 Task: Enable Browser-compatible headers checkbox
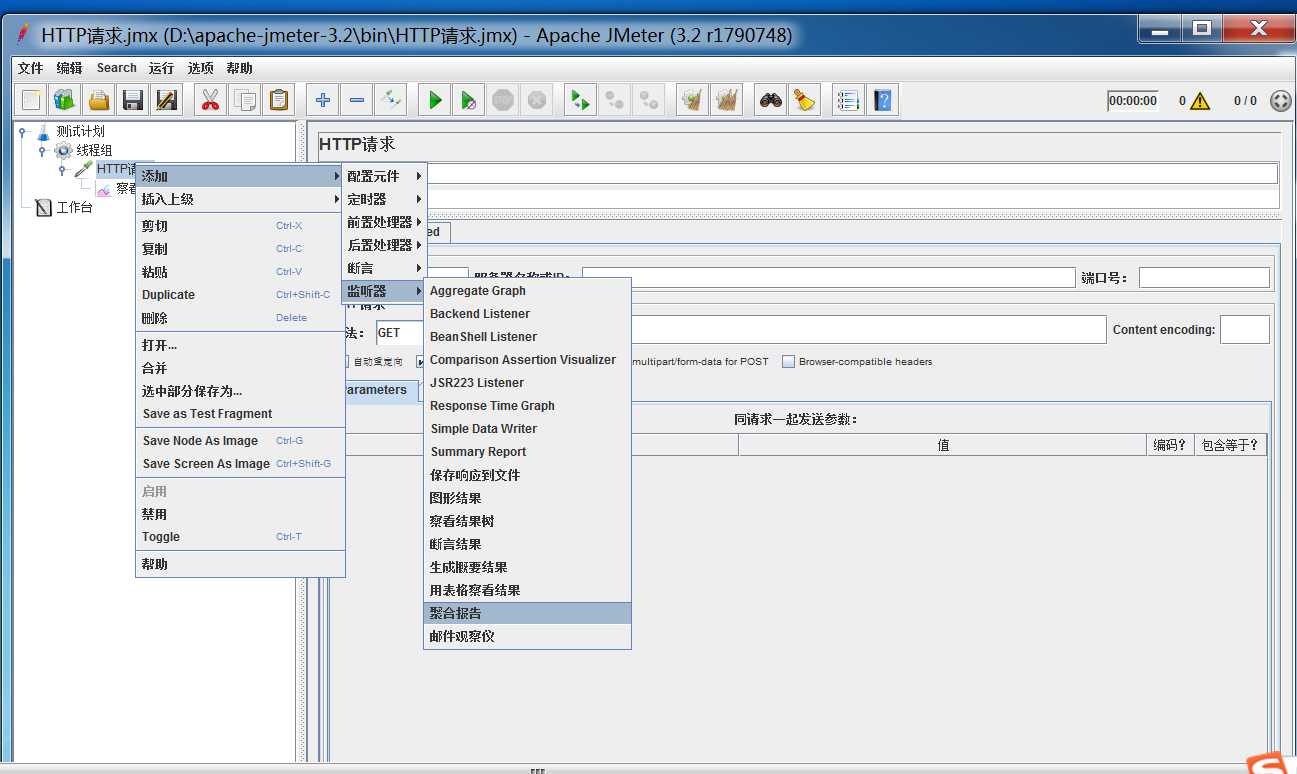(788, 362)
